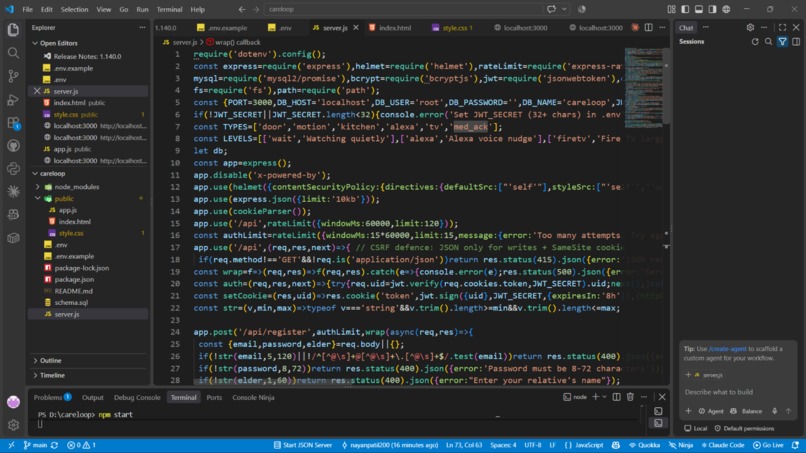Click the errors and warnings count in status bar
The image size is (806, 453).
coord(81,445)
